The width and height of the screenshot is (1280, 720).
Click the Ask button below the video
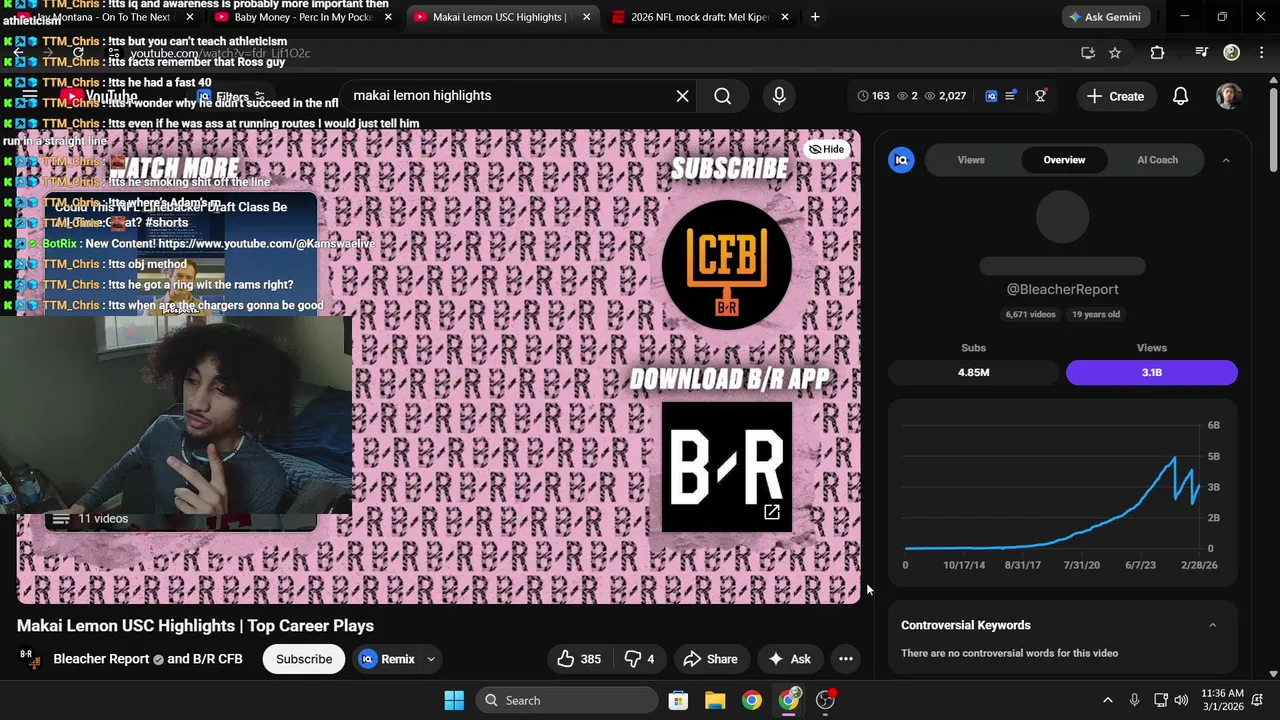pos(788,659)
